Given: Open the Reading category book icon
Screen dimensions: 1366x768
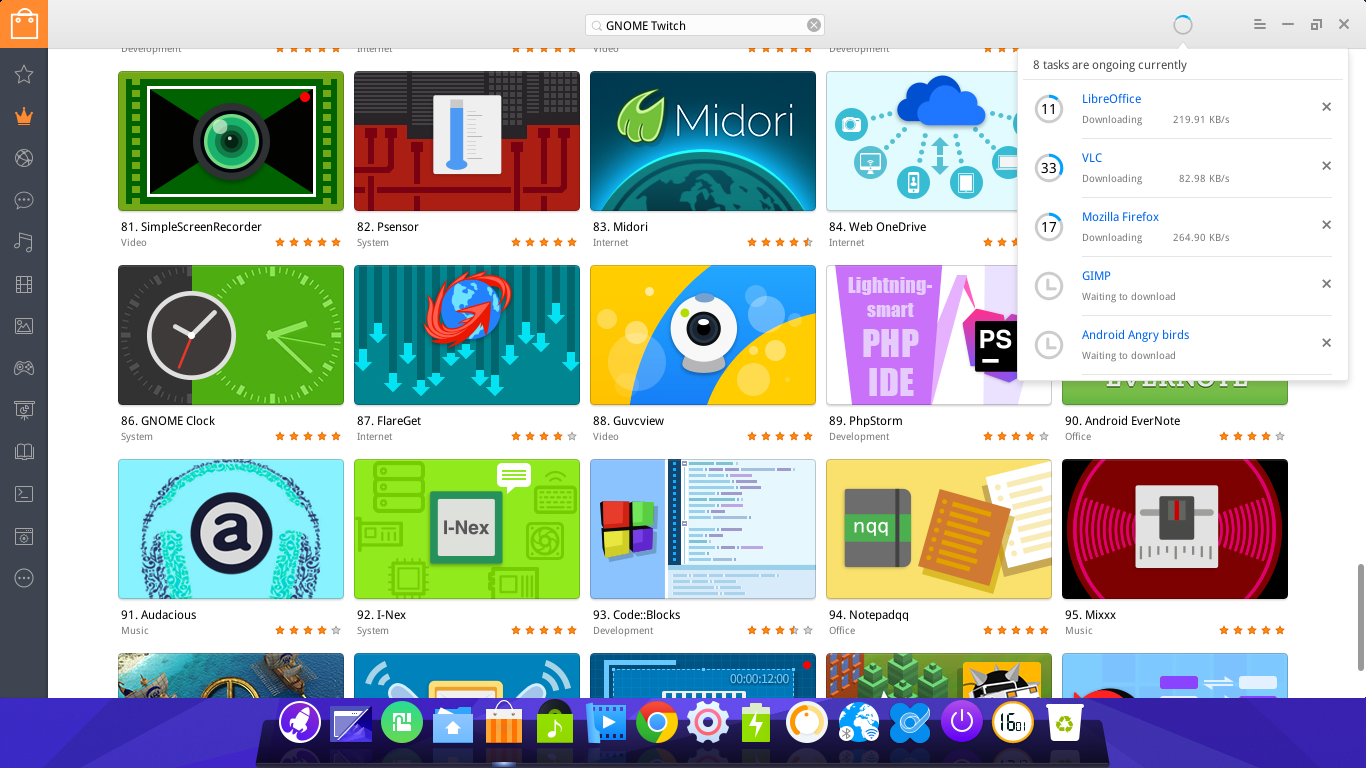Looking at the screenshot, I should (24, 452).
